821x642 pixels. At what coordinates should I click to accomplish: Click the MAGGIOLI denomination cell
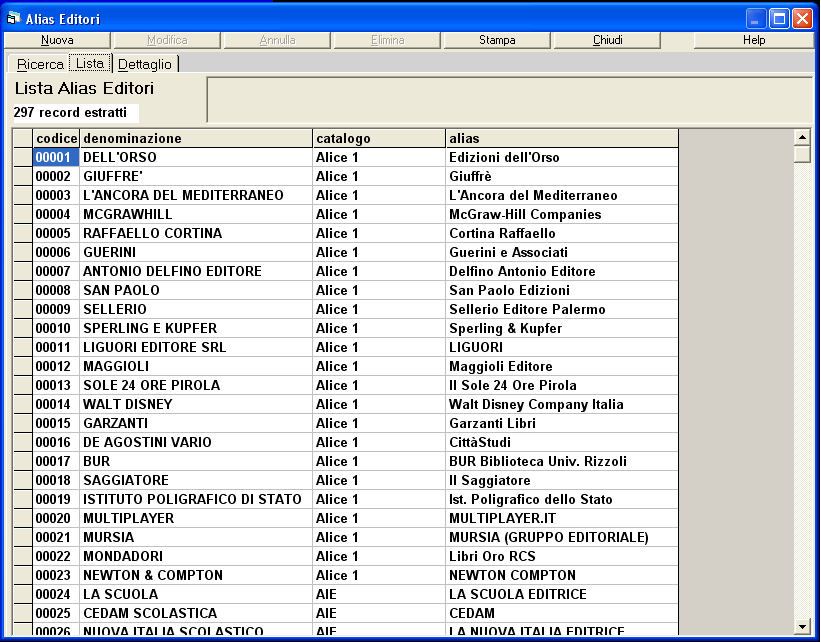(x=196, y=366)
